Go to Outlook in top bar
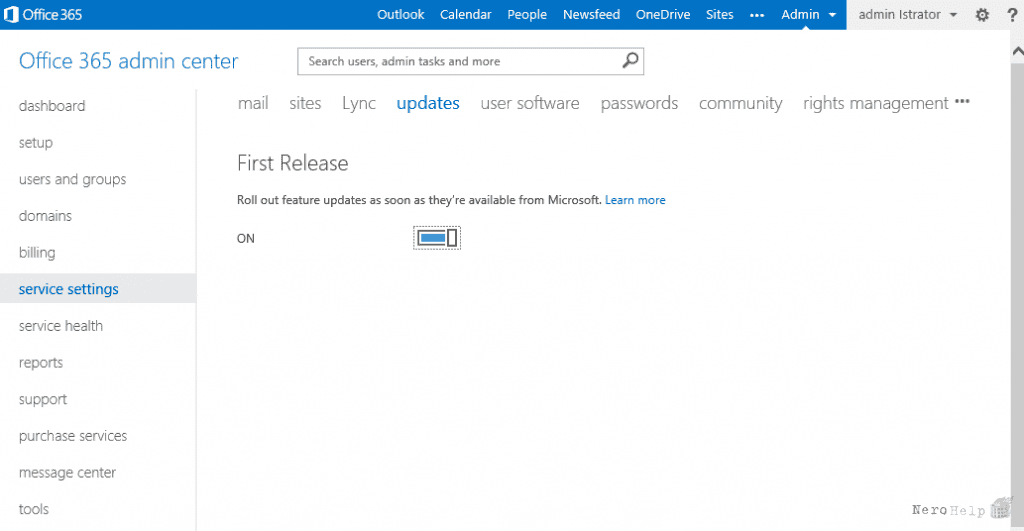The width and height of the screenshot is (1024, 531). 400,14
